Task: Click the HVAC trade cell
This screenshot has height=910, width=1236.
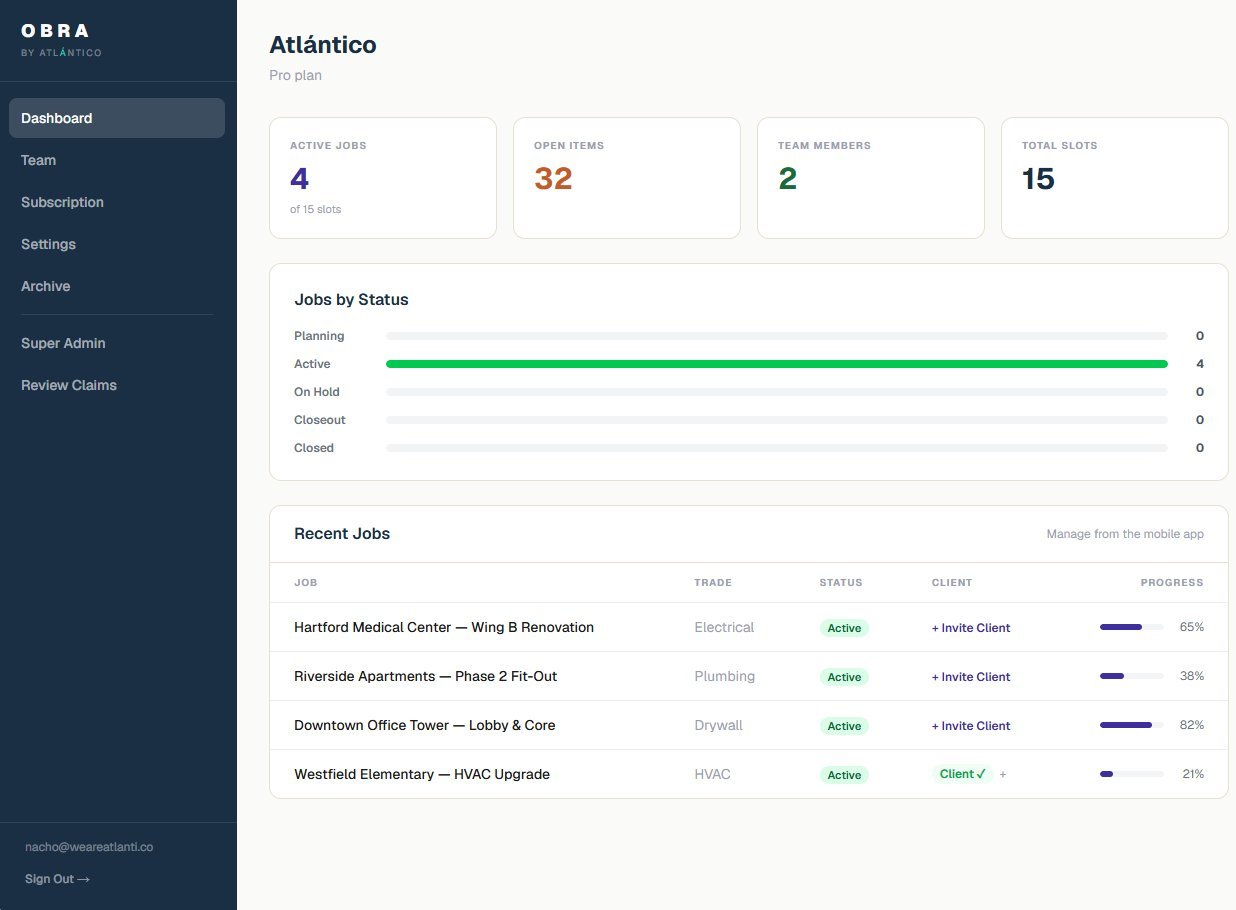Action: tap(713, 774)
